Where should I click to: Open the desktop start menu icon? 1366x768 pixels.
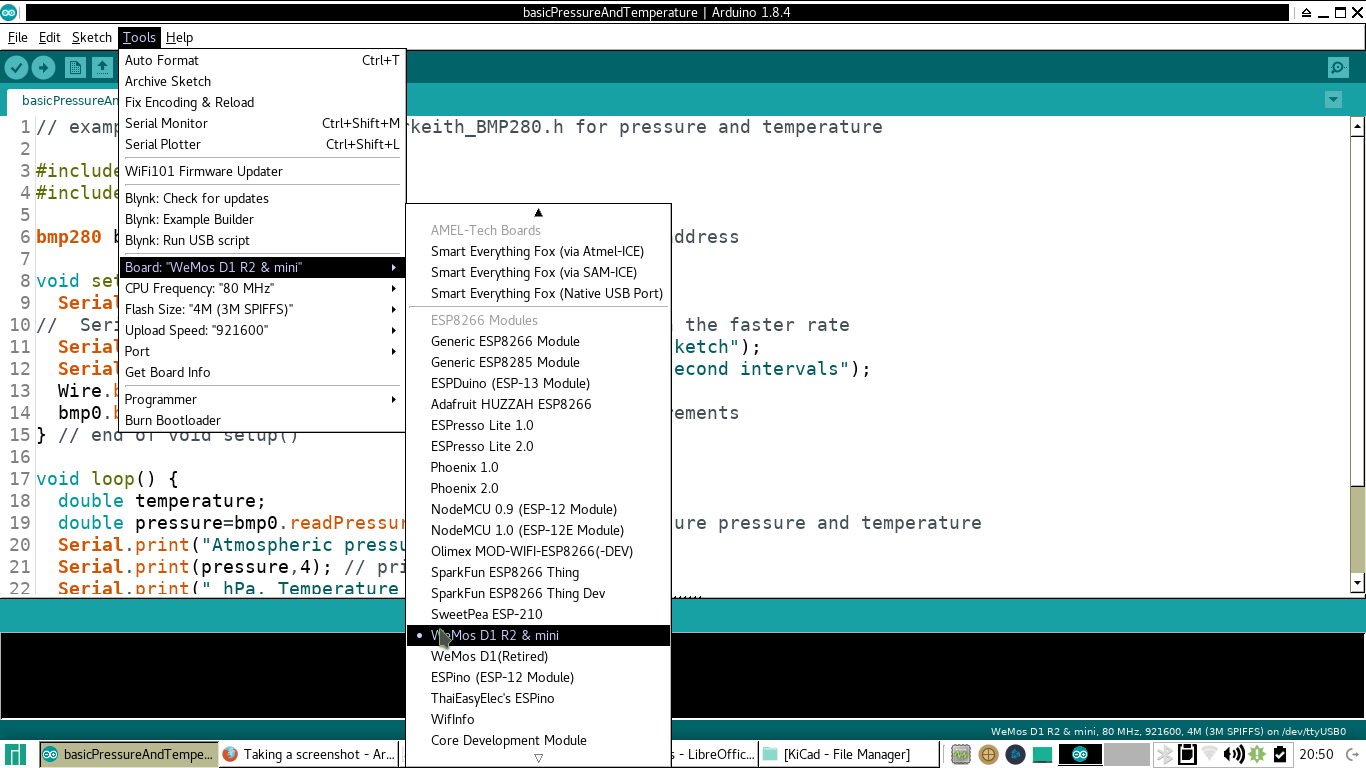[15, 754]
